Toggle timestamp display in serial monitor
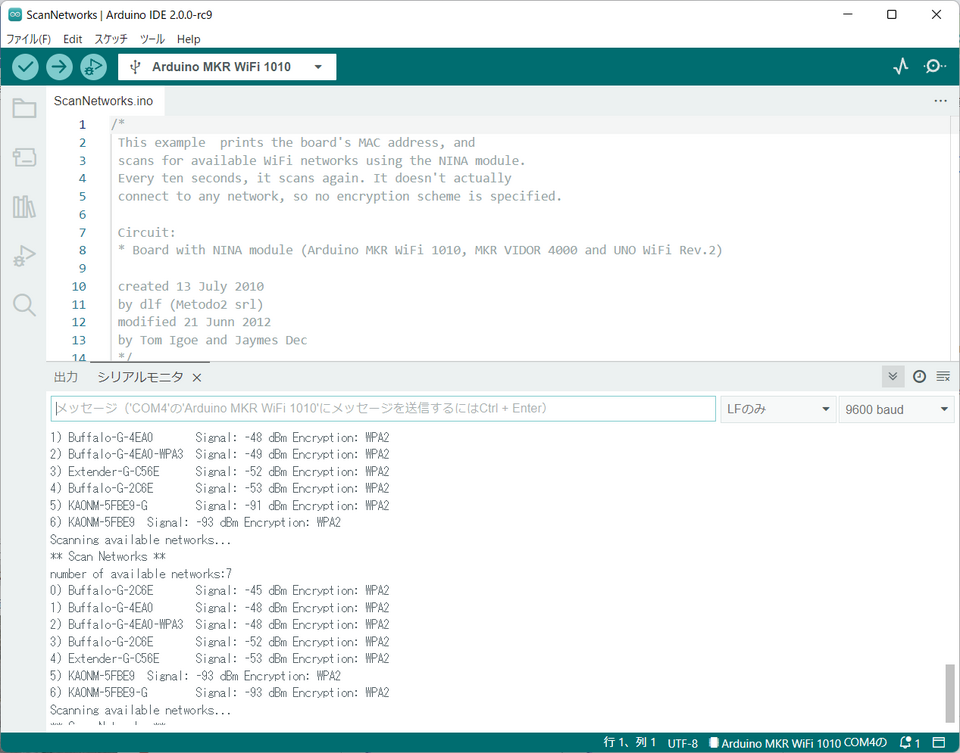 pos(919,376)
